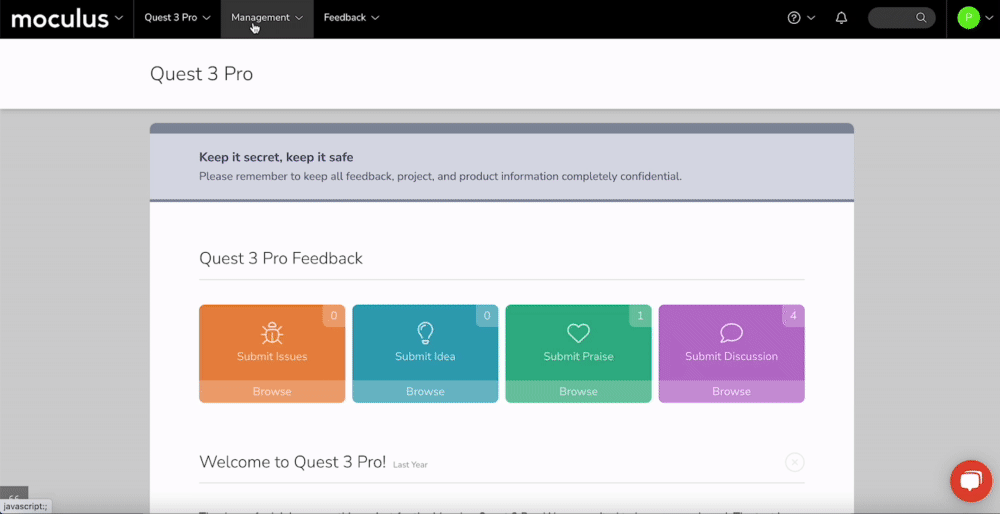Click the count badge on Submit Praise
1000x514 pixels.
pos(640,316)
